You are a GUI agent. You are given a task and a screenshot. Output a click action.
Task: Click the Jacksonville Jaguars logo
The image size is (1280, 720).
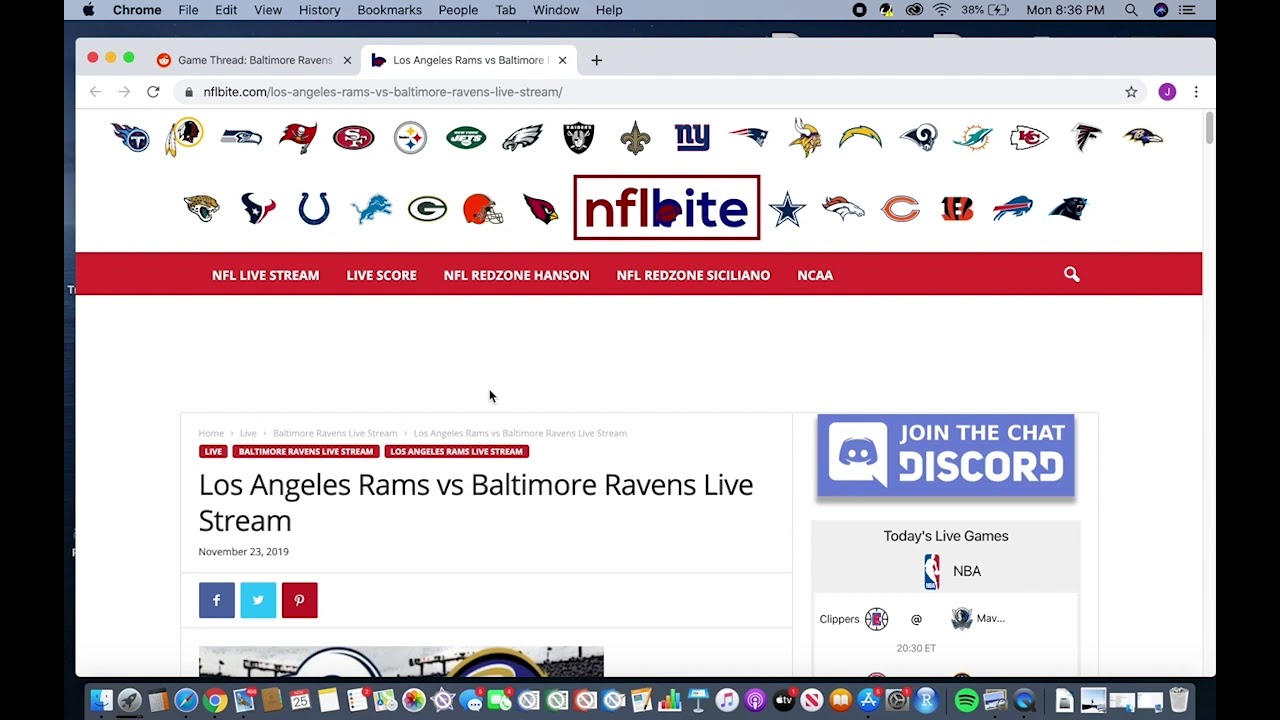coord(202,209)
